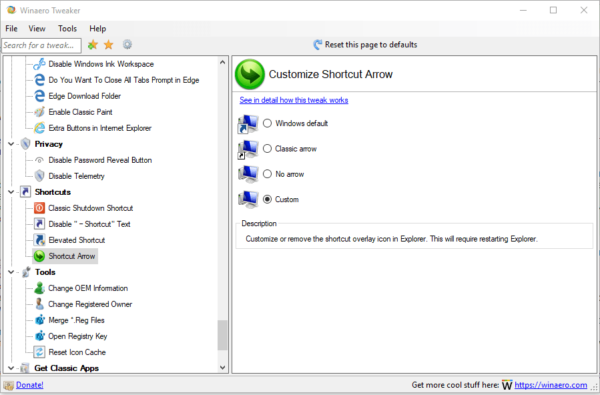Image resolution: width=600 pixels, height=395 pixels.
Task: Click the Disable Shortcut Text icon
Action: coord(39,224)
